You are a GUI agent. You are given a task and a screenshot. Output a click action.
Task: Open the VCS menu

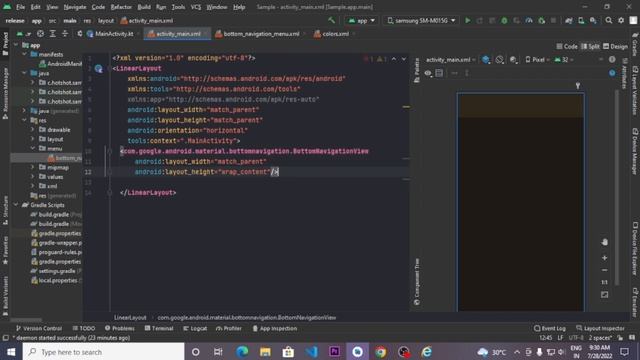point(196,7)
